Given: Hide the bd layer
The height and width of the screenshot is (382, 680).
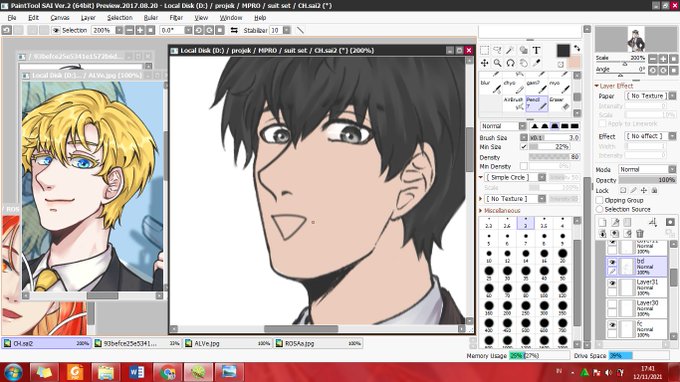Looking at the screenshot, I should (x=612, y=262).
